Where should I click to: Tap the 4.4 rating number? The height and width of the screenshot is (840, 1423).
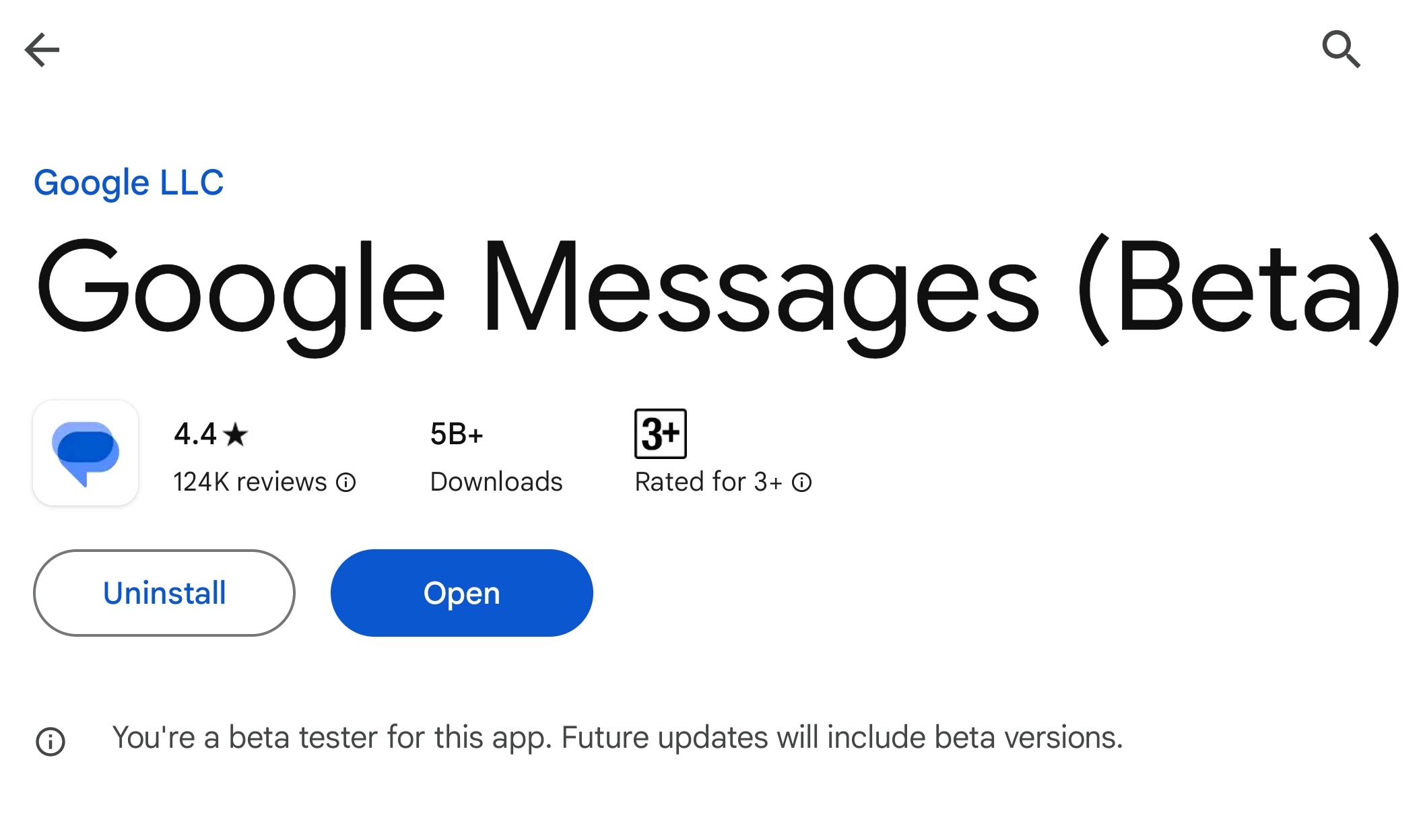[x=195, y=434]
